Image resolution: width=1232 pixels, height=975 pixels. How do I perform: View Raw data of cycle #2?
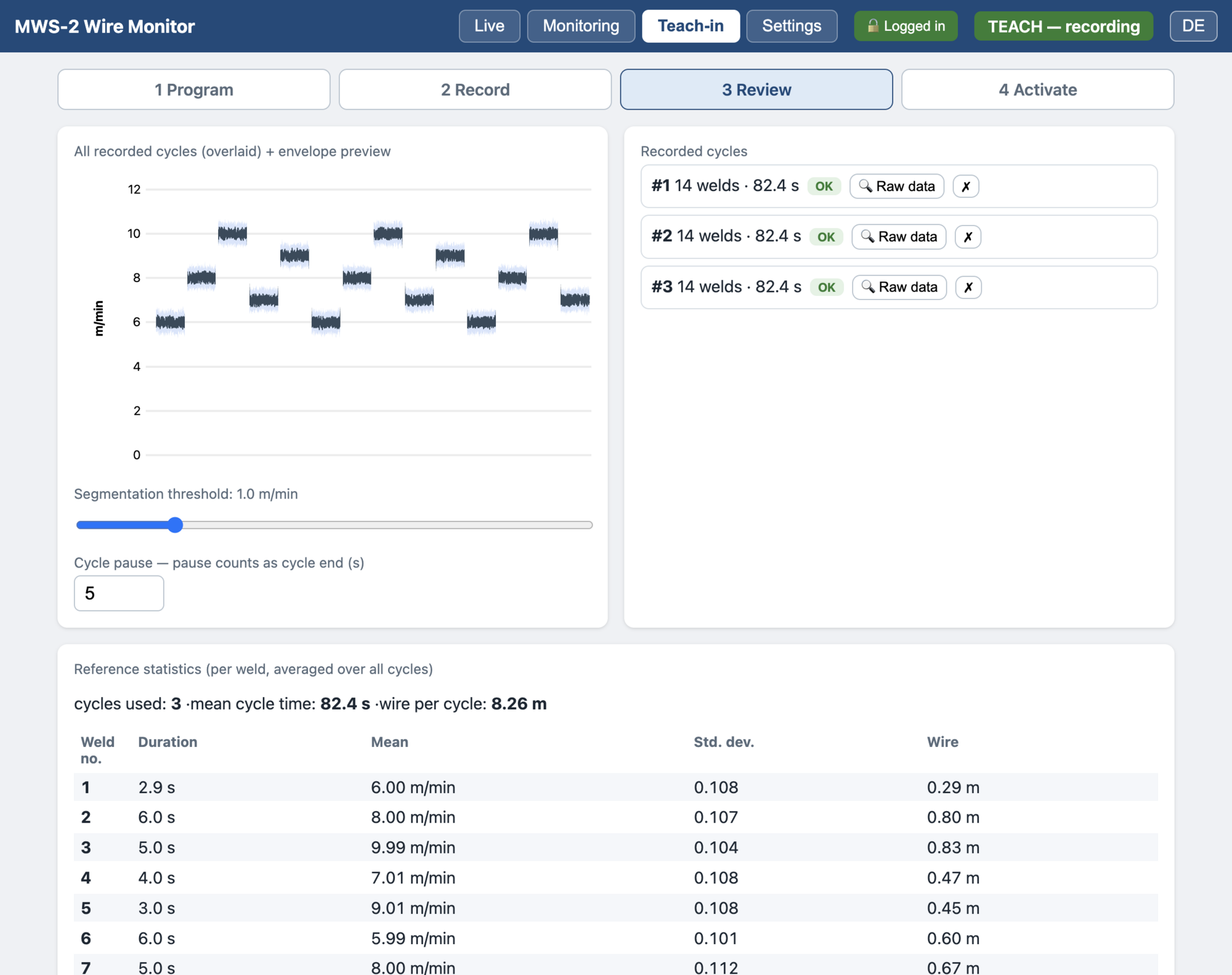(899, 237)
